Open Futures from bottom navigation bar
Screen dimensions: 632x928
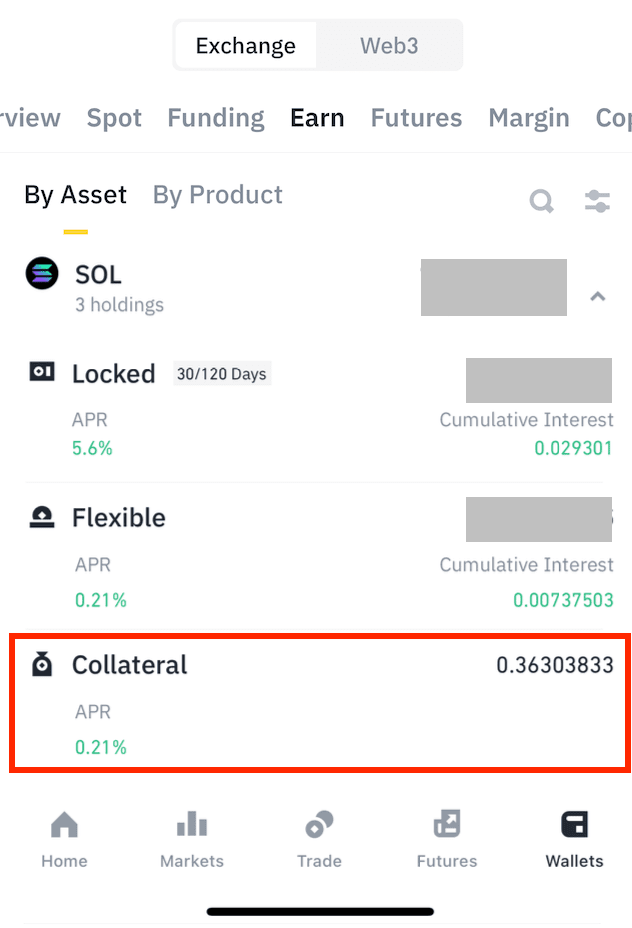[447, 839]
